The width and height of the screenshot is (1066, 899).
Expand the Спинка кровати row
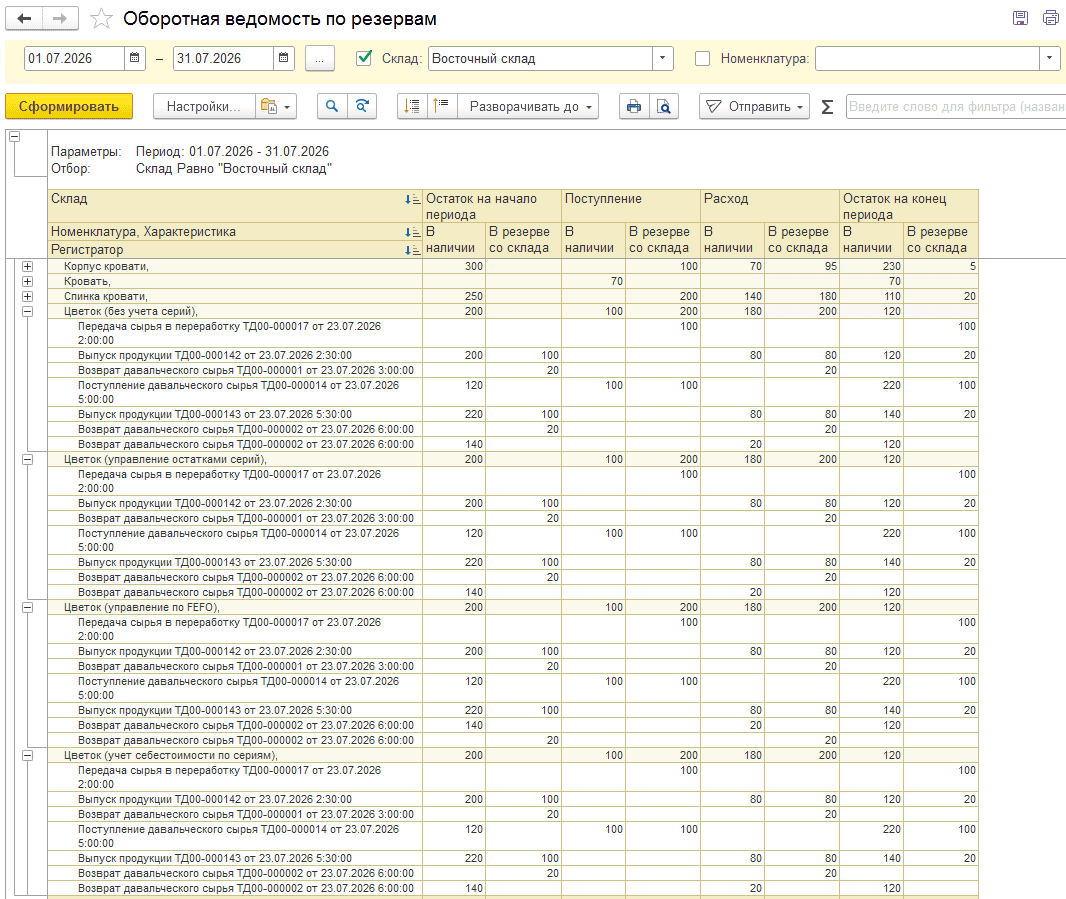point(27,296)
